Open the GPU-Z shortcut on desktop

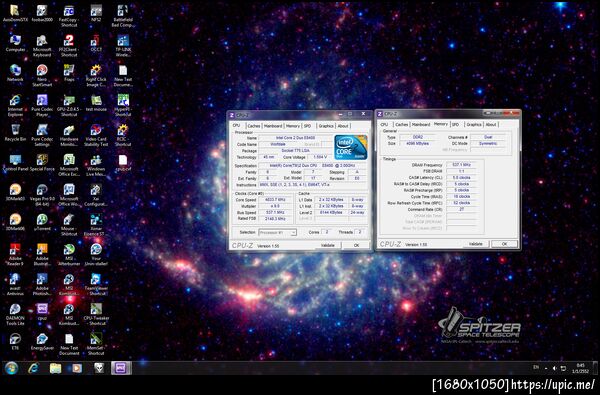[69, 105]
